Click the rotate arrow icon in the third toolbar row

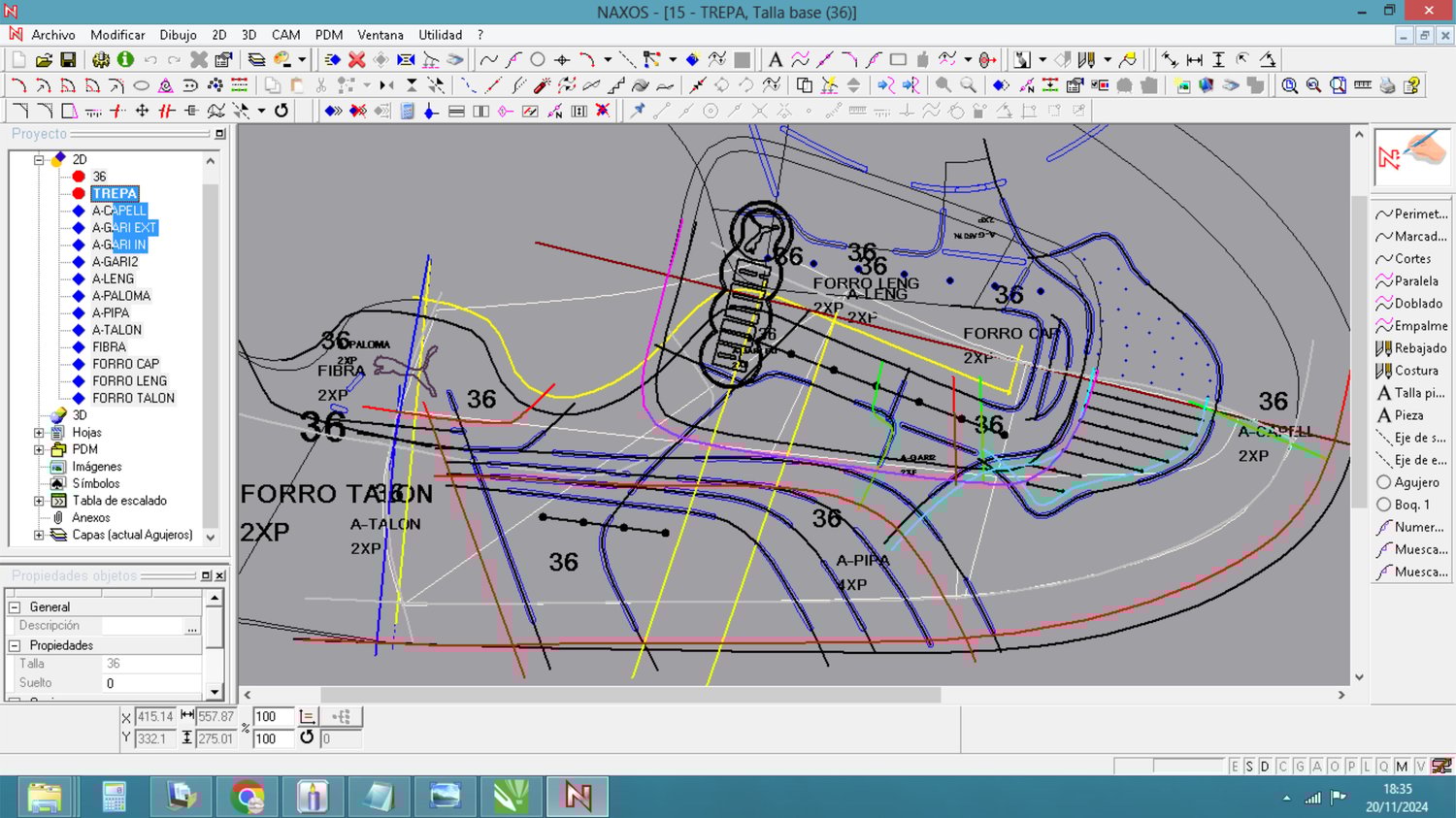click(281, 111)
